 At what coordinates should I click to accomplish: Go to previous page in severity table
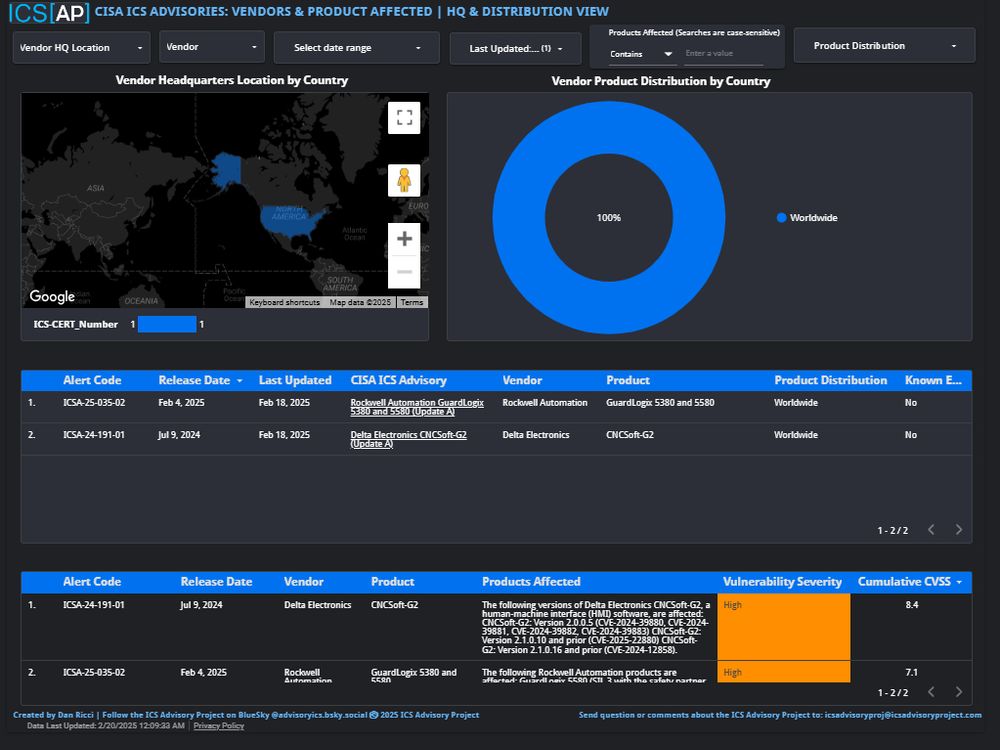[x=931, y=691]
